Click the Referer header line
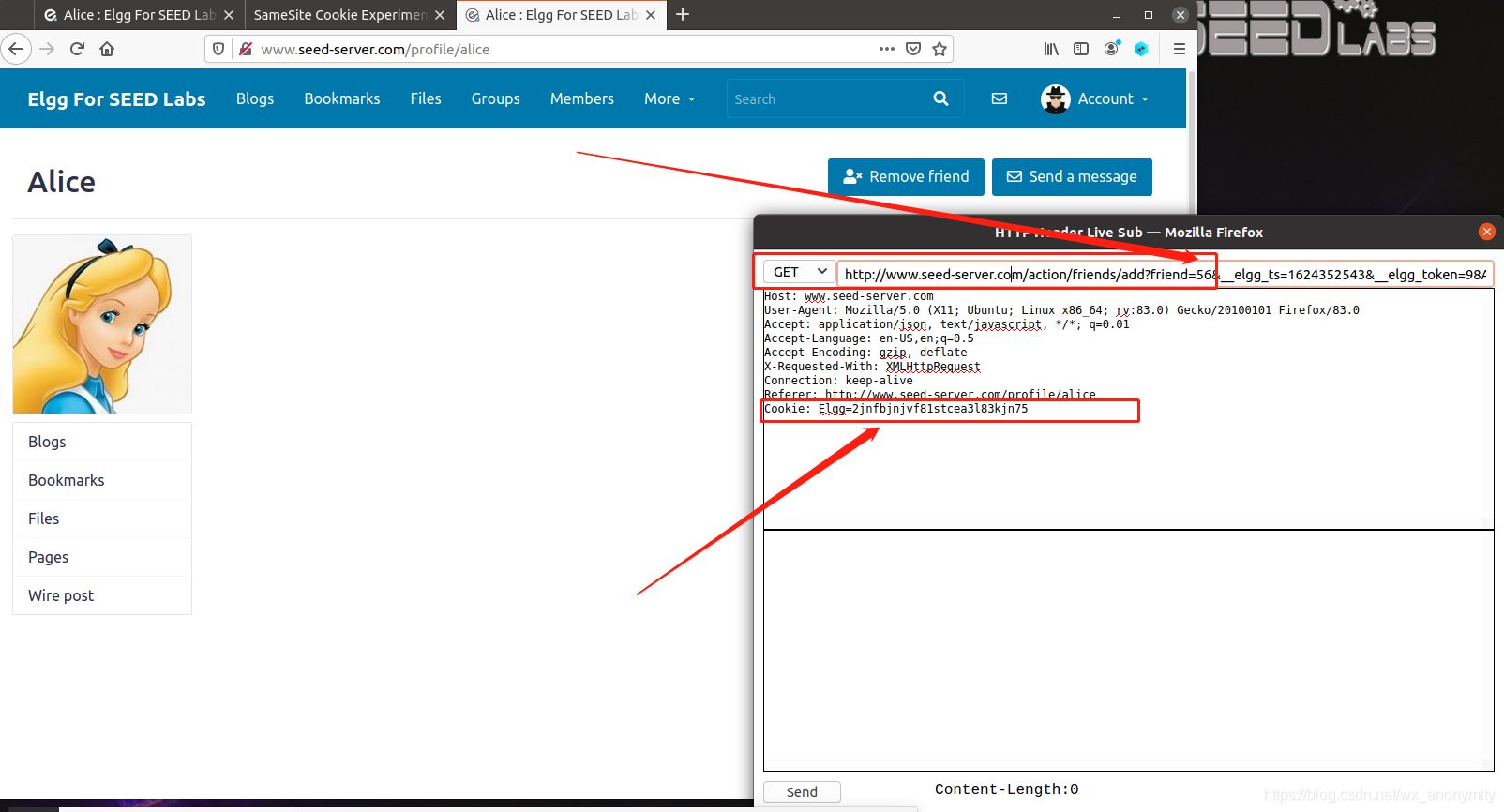Image resolution: width=1504 pixels, height=812 pixels. (929, 395)
